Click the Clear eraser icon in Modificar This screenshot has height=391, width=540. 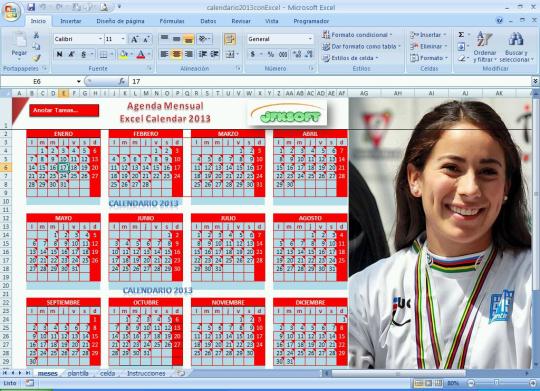[461, 58]
